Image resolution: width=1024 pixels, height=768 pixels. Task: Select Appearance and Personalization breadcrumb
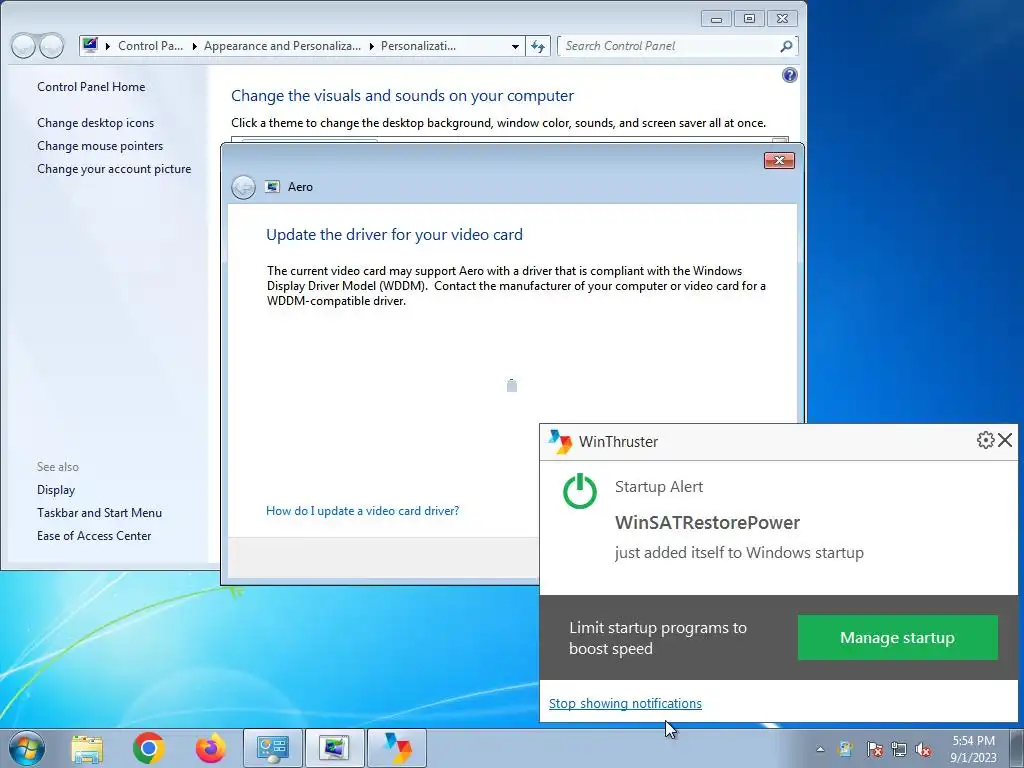click(282, 46)
